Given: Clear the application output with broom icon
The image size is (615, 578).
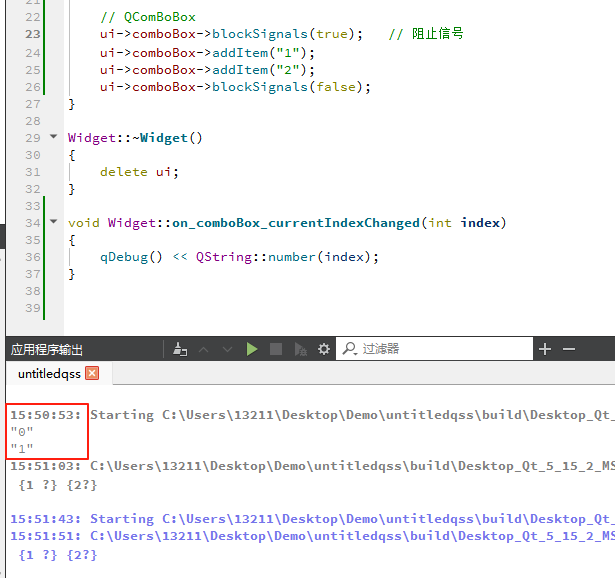Looking at the screenshot, I should 180,349.
